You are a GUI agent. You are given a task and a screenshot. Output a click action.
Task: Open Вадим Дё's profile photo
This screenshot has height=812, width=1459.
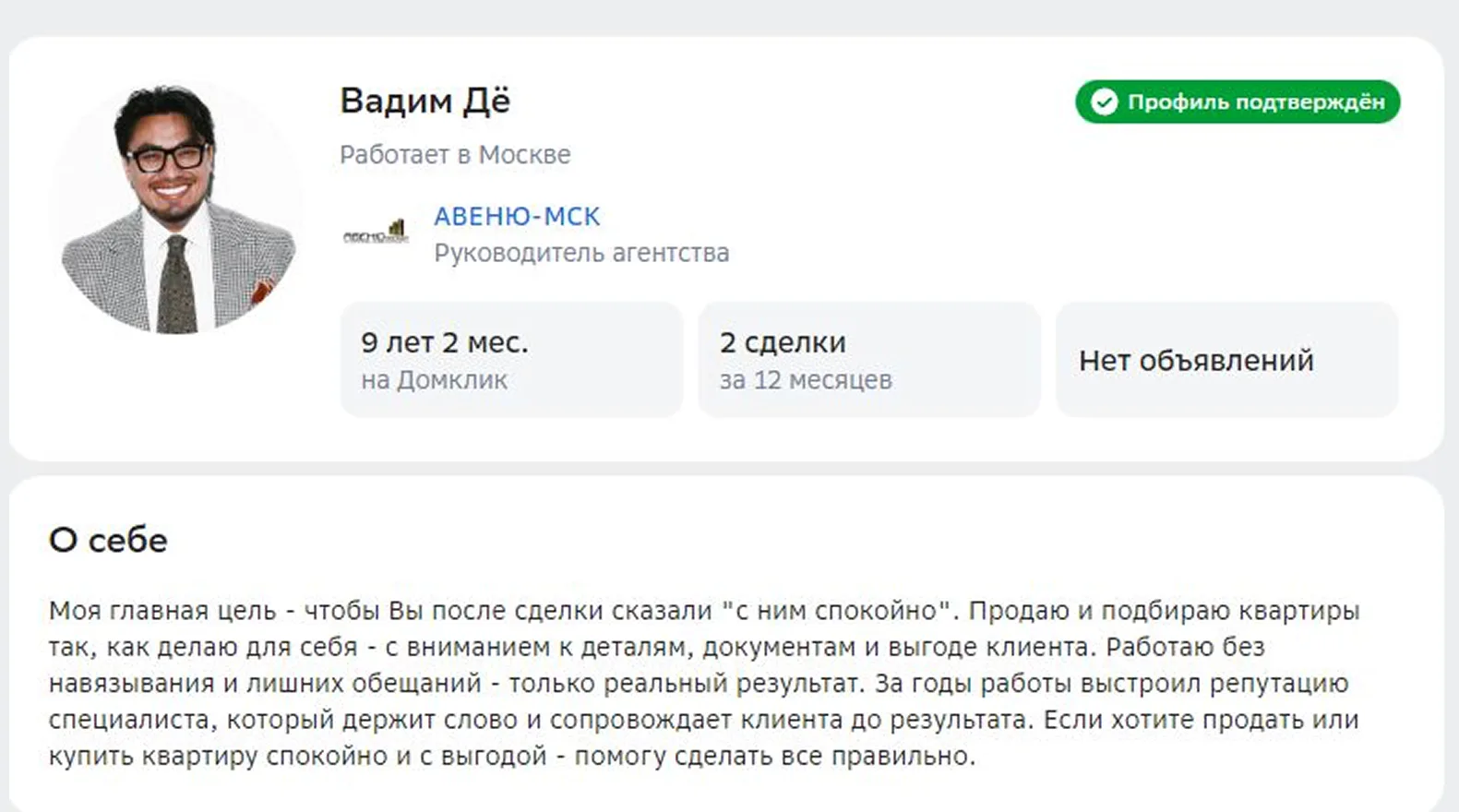tap(177, 208)
